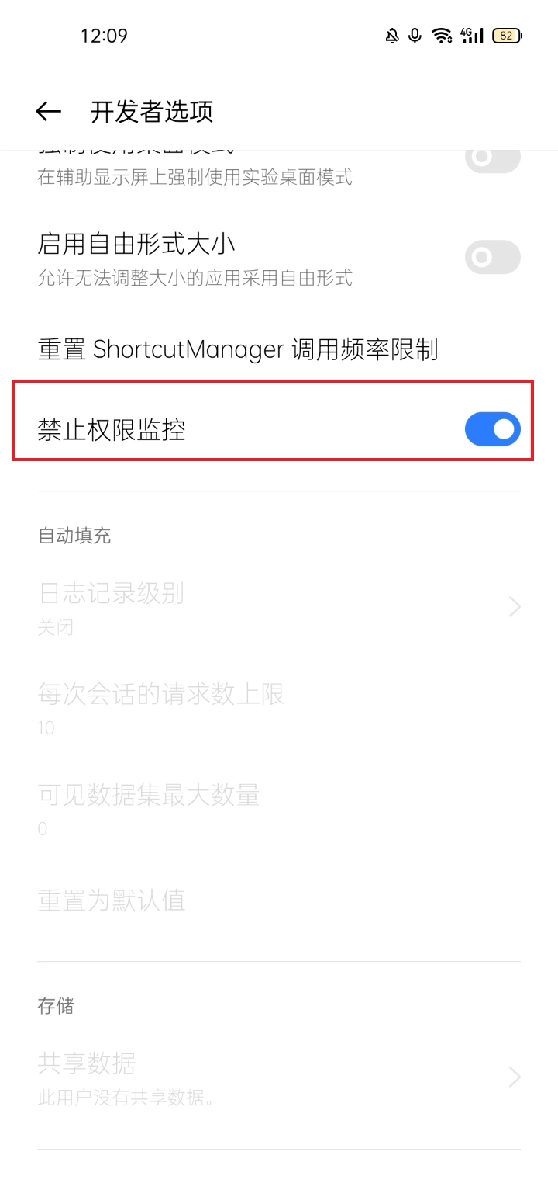Open 每次会话的请求数上限 setting
The width and height of the screenshot is (558, 1178).
279,708
